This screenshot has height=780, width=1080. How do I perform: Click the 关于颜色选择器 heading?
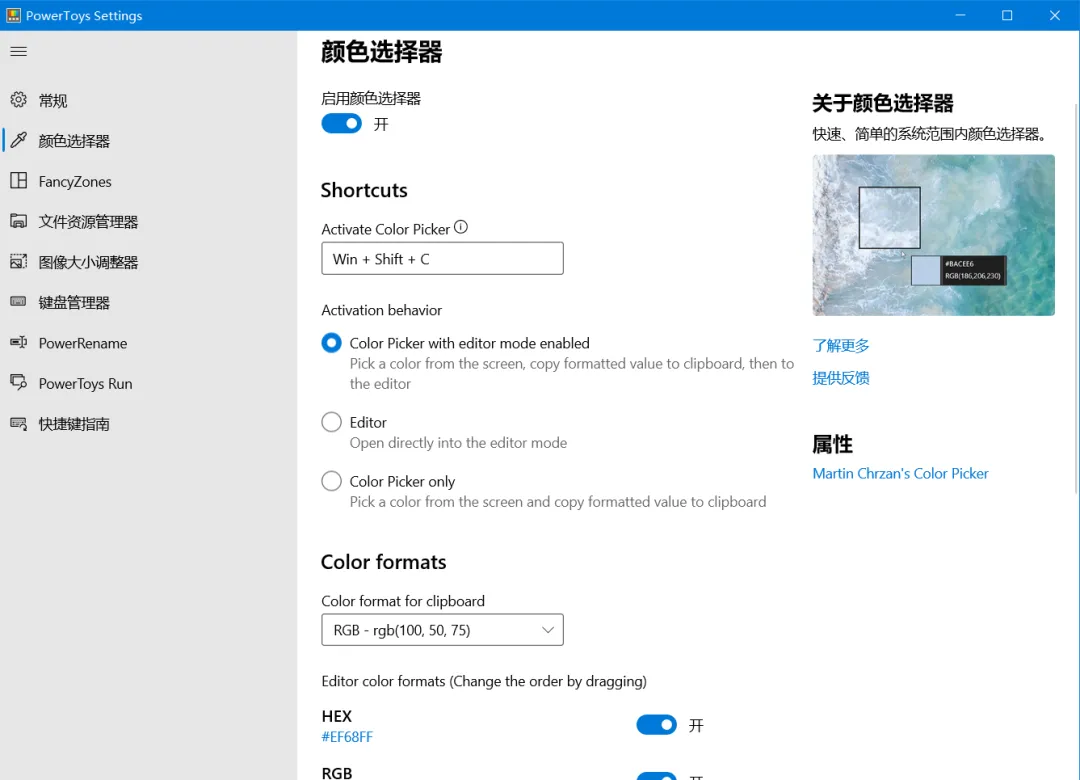click(882, 103)
